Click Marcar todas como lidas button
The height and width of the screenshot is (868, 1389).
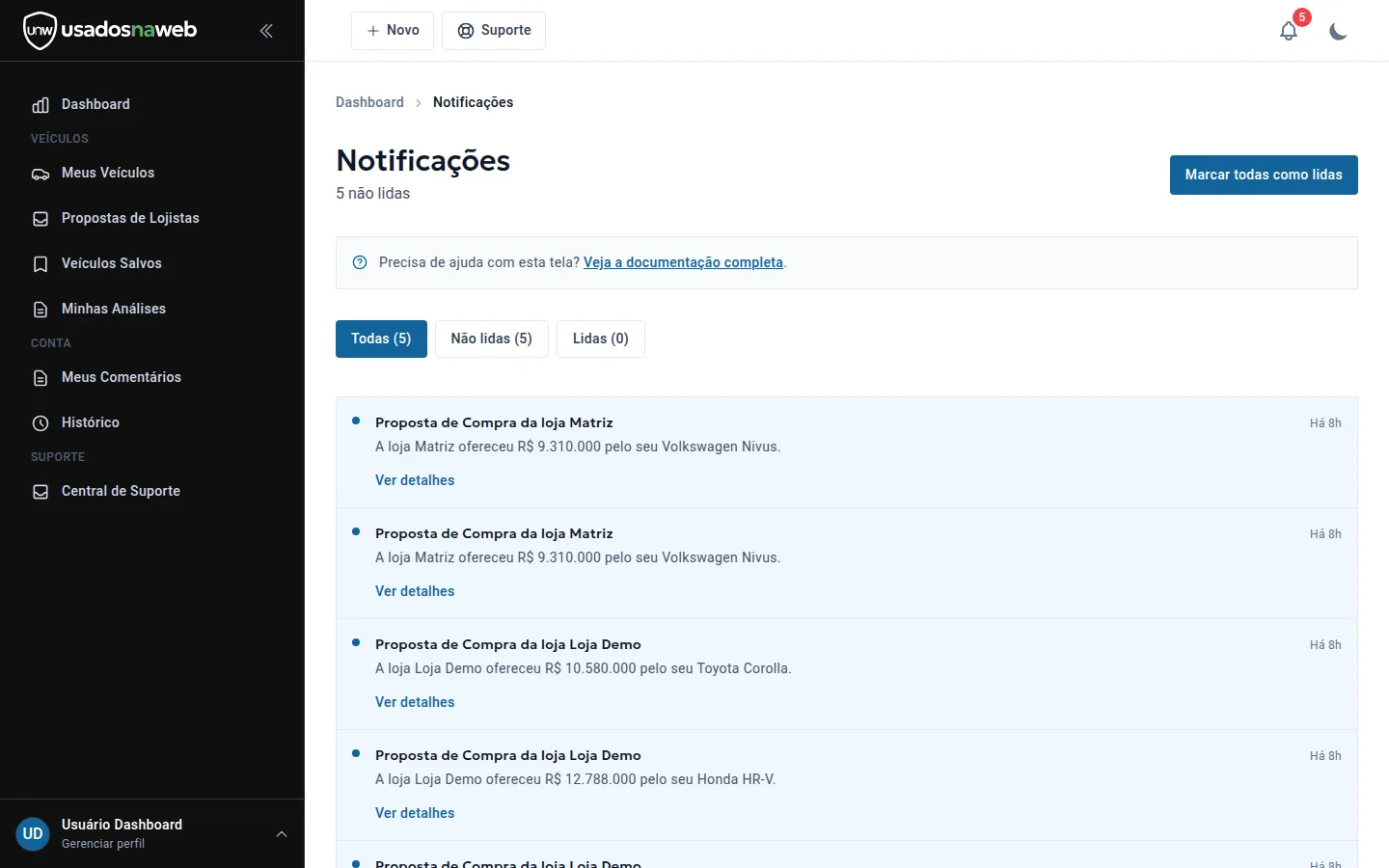click(x=1264, y=175)
